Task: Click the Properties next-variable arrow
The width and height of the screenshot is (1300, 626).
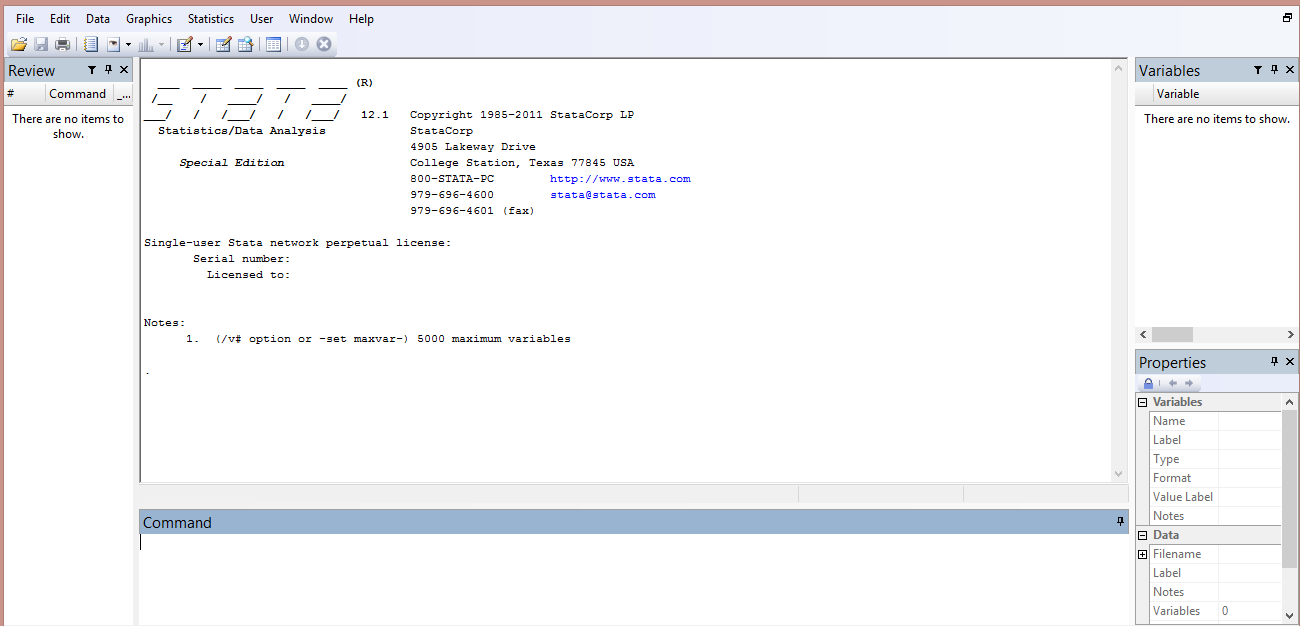Action: coord(1188,384)
